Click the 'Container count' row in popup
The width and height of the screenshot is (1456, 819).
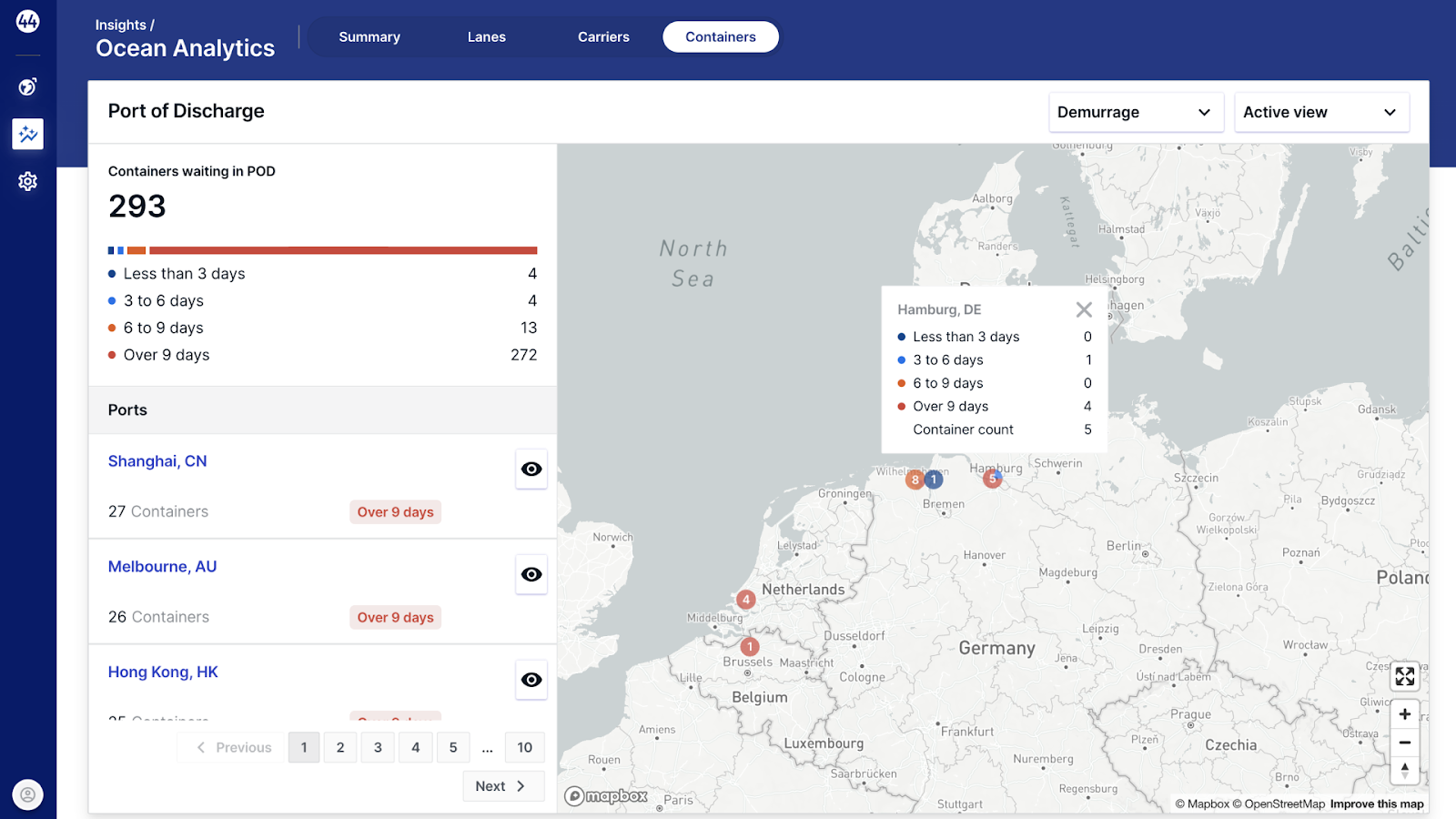[x=995, y=430]
